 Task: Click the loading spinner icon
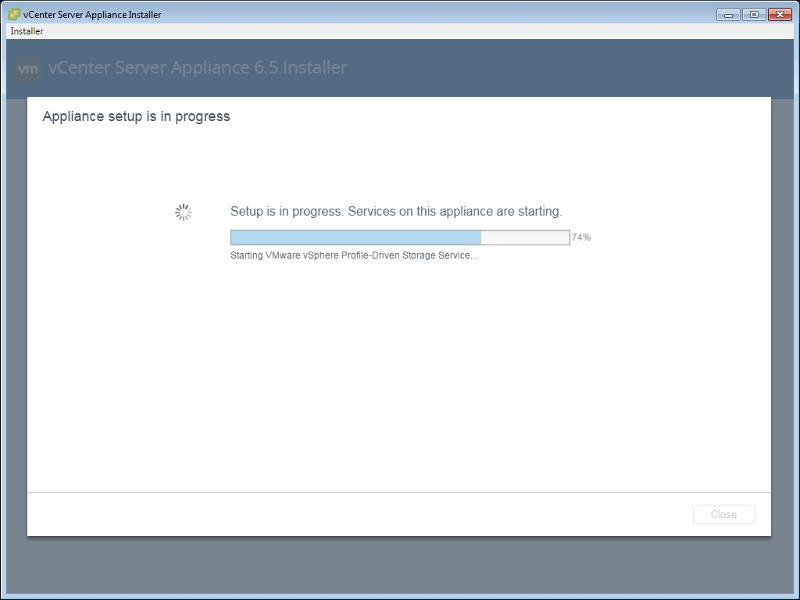[183, 212]
